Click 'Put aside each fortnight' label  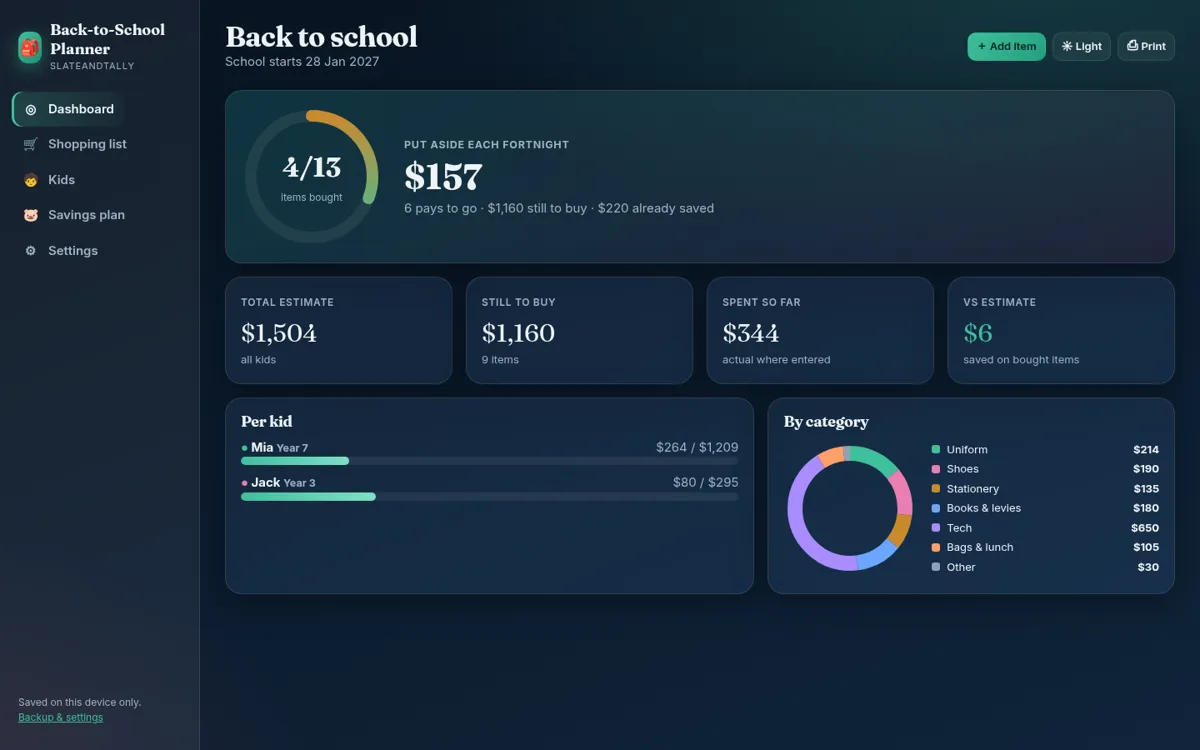[x=486, y=145]
